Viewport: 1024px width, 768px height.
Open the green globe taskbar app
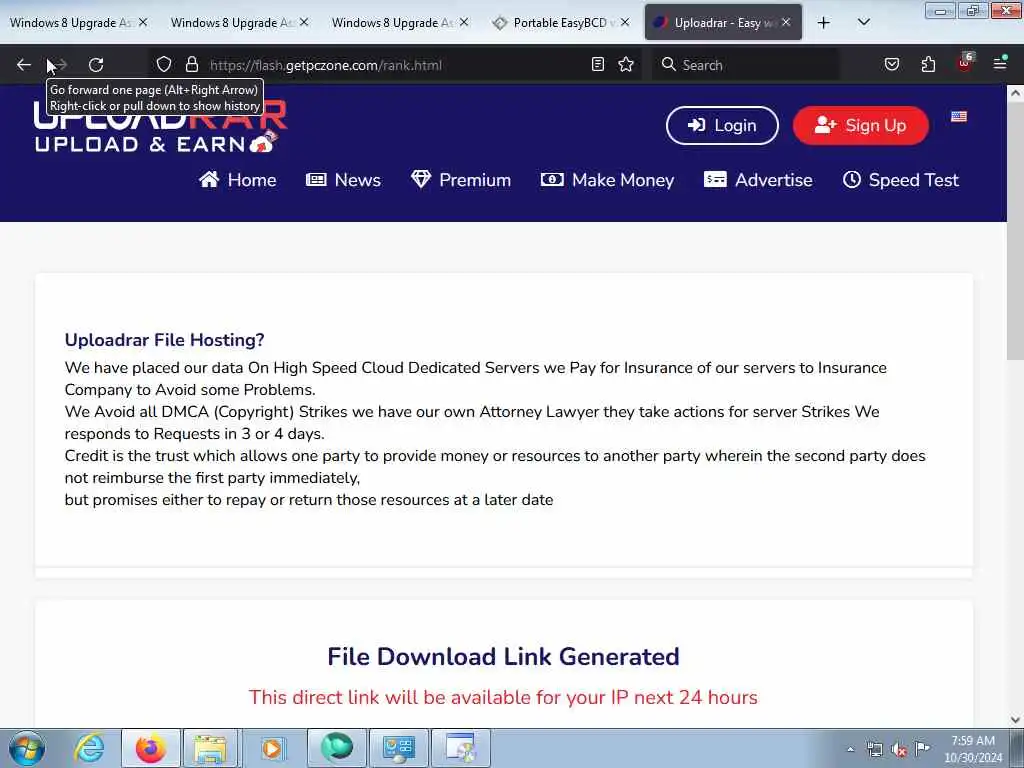coord(336,748)
